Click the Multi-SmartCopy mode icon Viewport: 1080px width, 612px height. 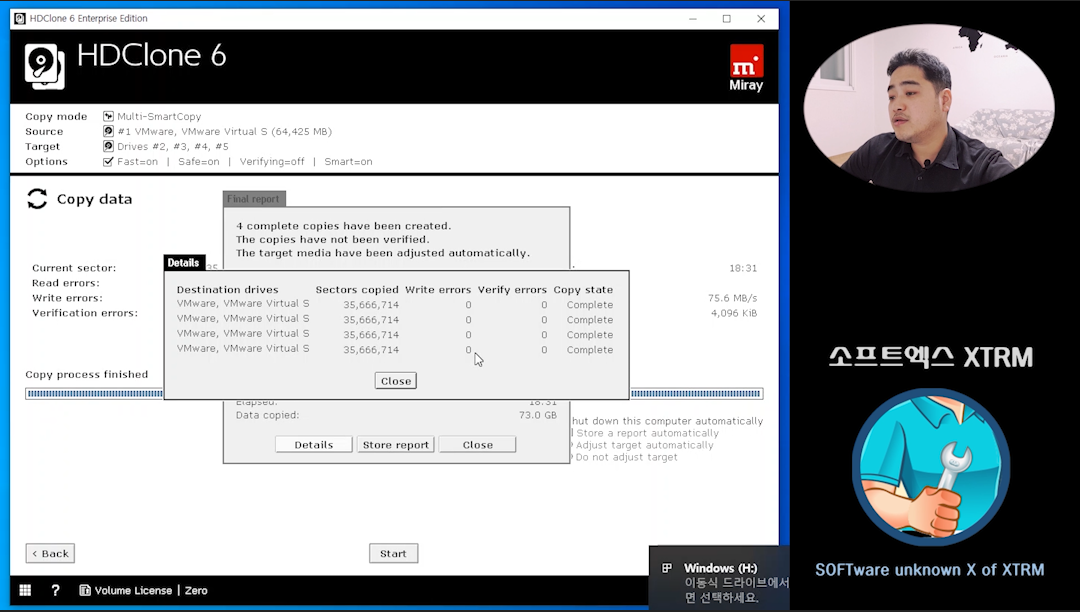point(108,116)
